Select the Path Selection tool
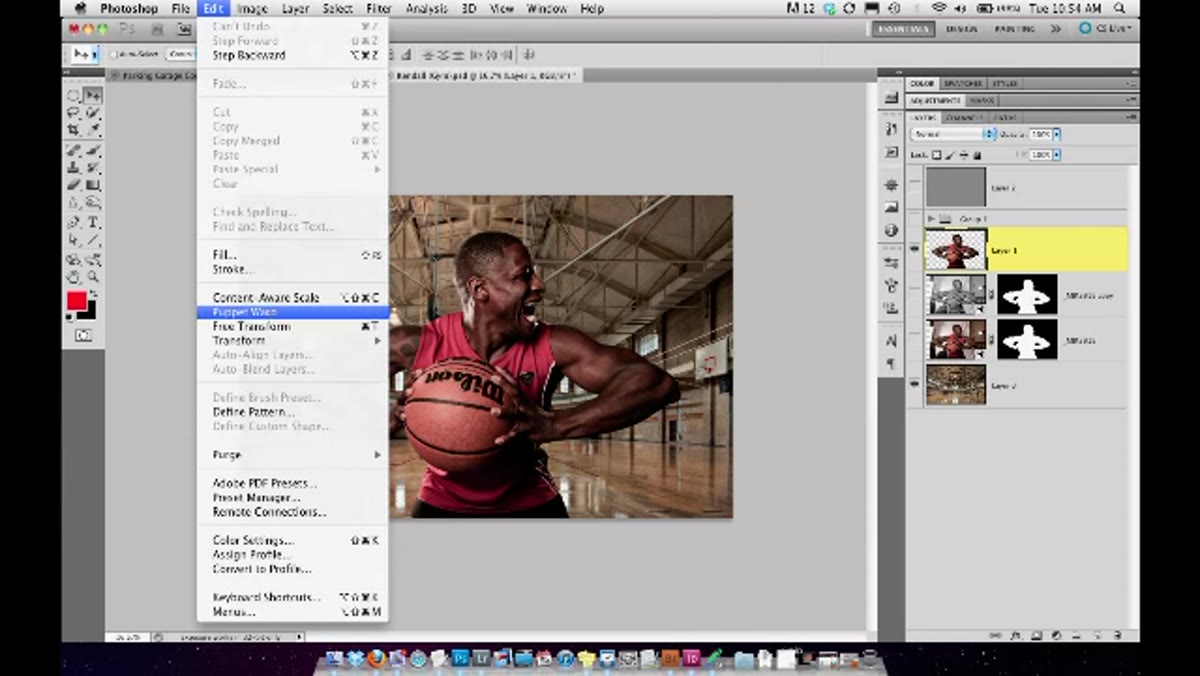 pos(74,240)
